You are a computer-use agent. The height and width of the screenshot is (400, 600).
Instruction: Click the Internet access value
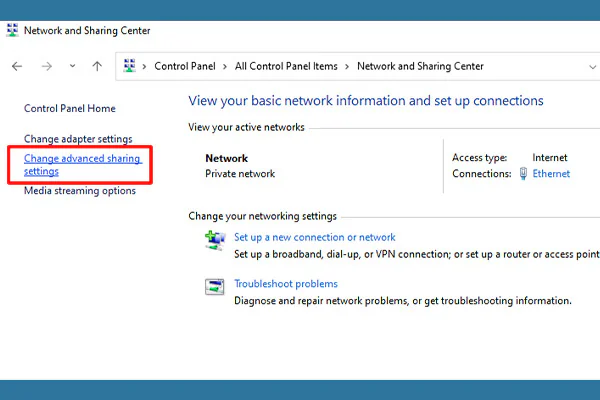[x=550, y=157]
